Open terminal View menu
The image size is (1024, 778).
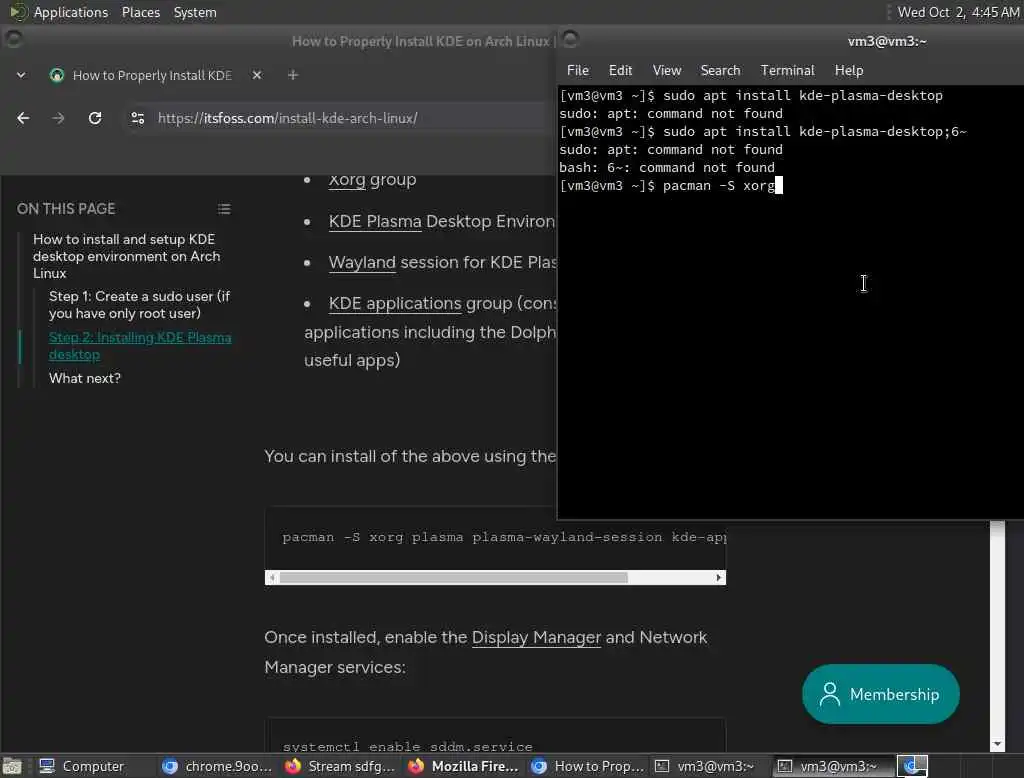tap(667, 71)
